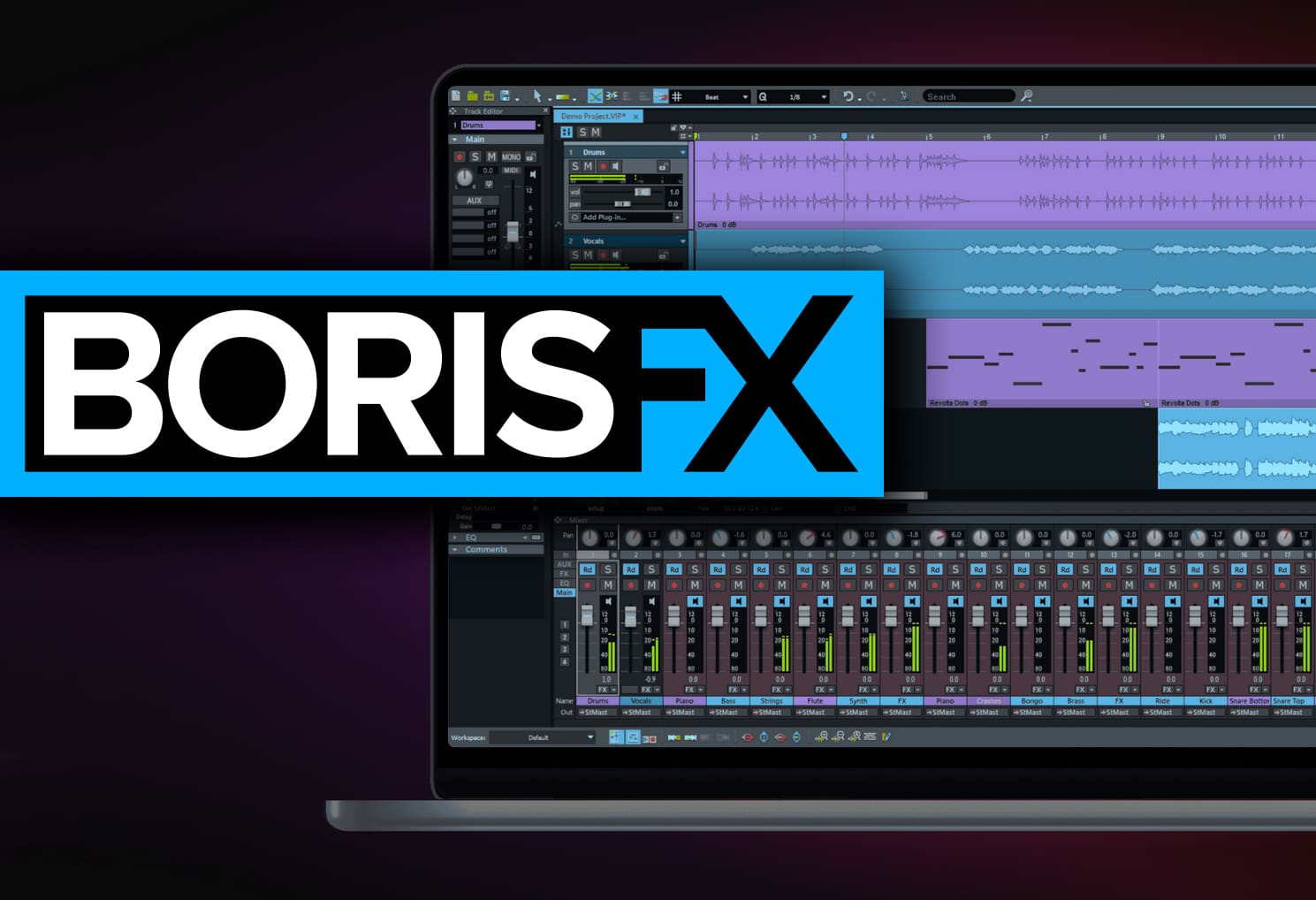Click the search magnifier icon
This screenshot has width=1316, height=900.
pos(1026,96)
